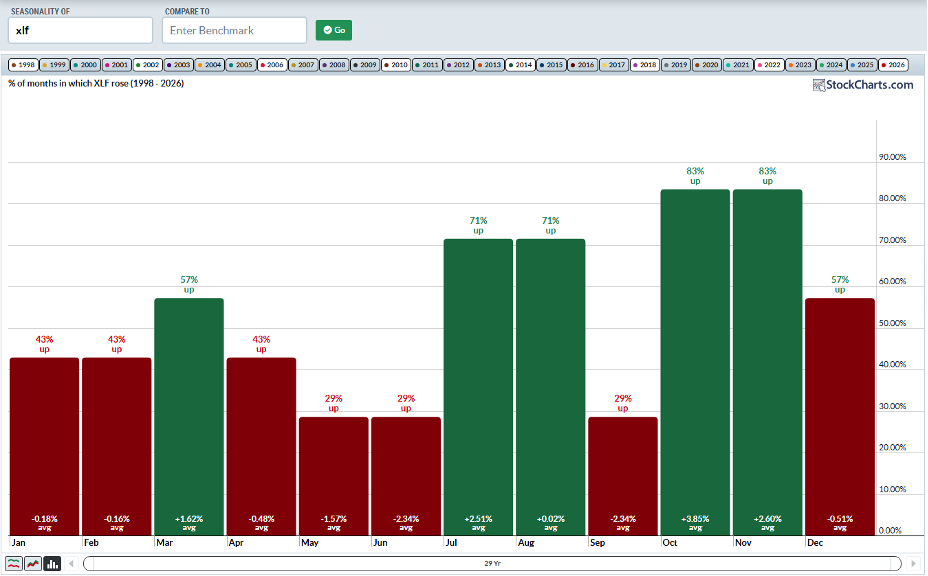Click the left arrow beside the year range slider
928x576 pixels.
tap(72, 564)
